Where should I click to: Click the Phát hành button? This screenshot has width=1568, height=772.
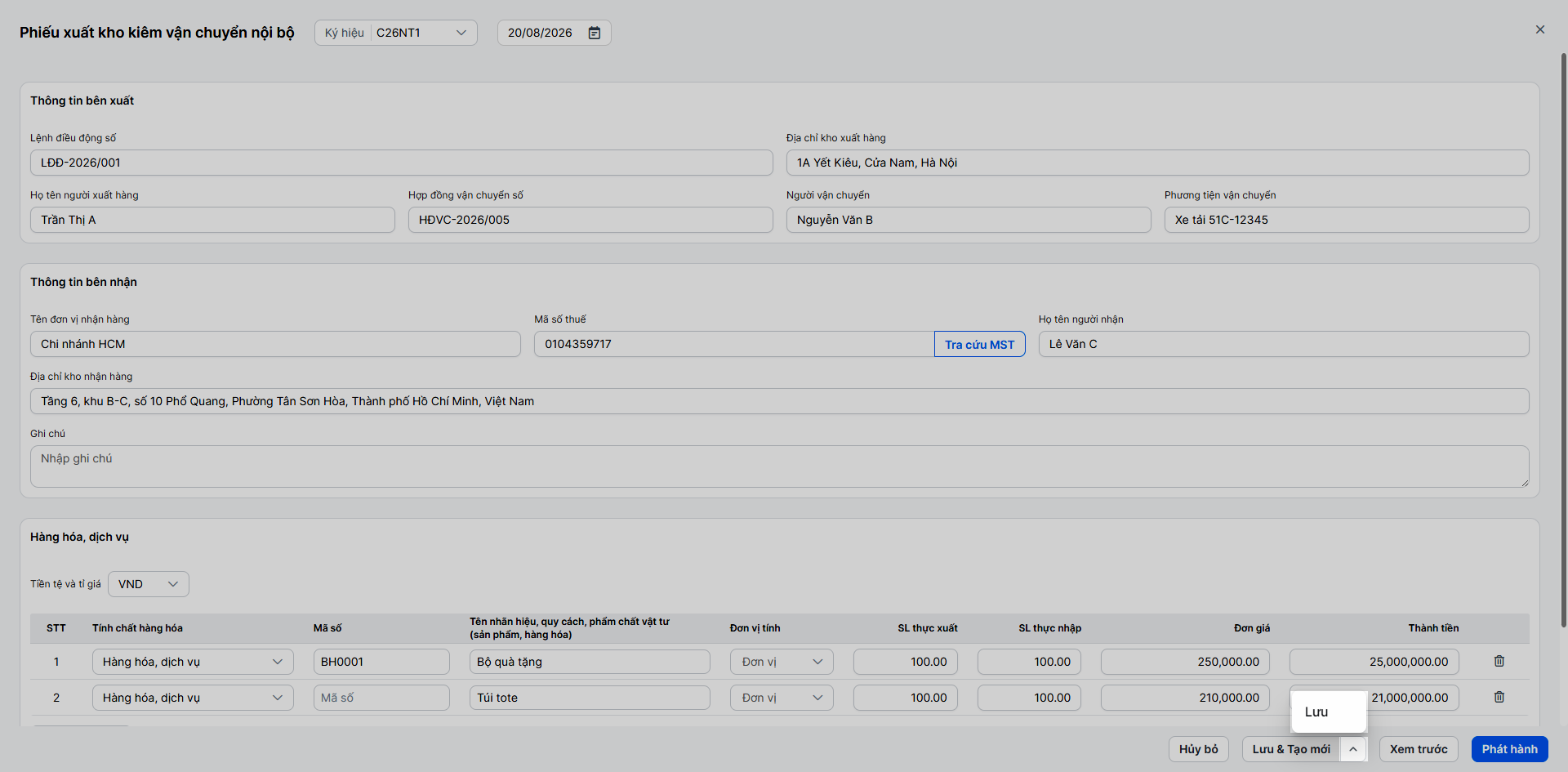tap(1510, 749)
